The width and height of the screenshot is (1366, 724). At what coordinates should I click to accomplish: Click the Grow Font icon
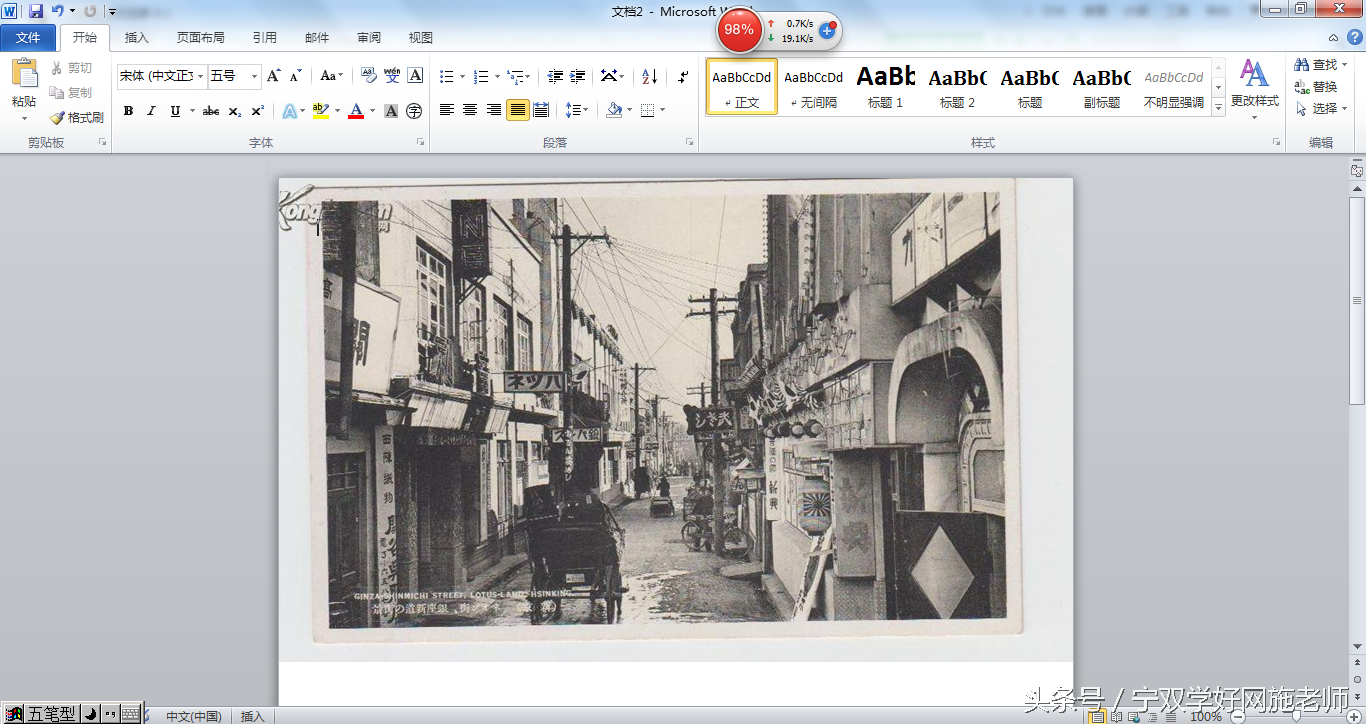[273, 76]
